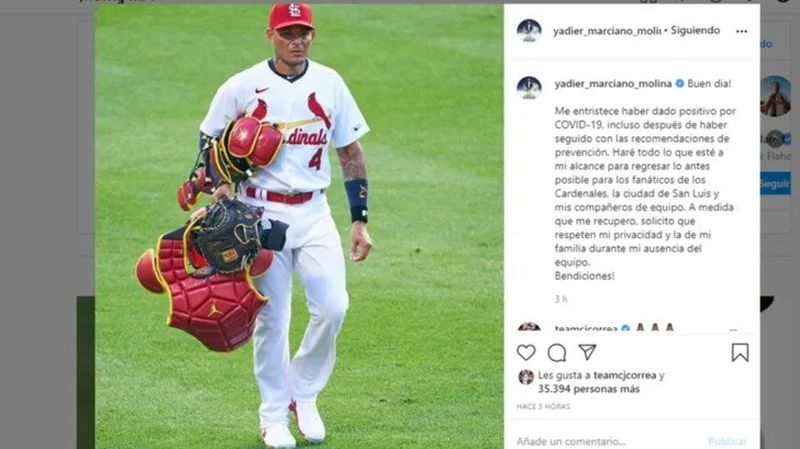Screen dimensions: 800x449
Task: Click the teamcjcorrea comment avatar
Action: point(529,328)
